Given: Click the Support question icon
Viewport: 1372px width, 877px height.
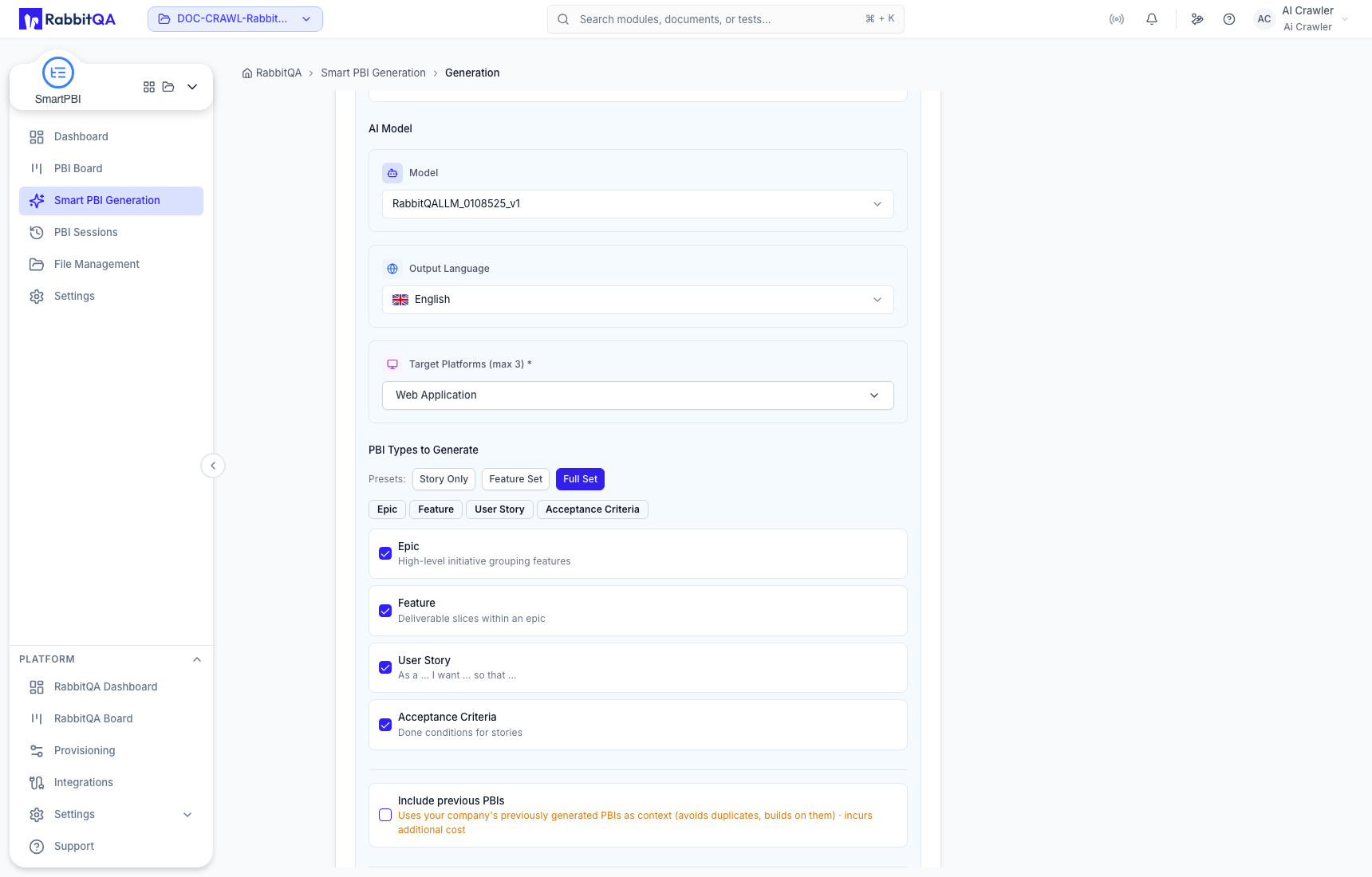Looking at the screenshot, I should coord(37,846).
